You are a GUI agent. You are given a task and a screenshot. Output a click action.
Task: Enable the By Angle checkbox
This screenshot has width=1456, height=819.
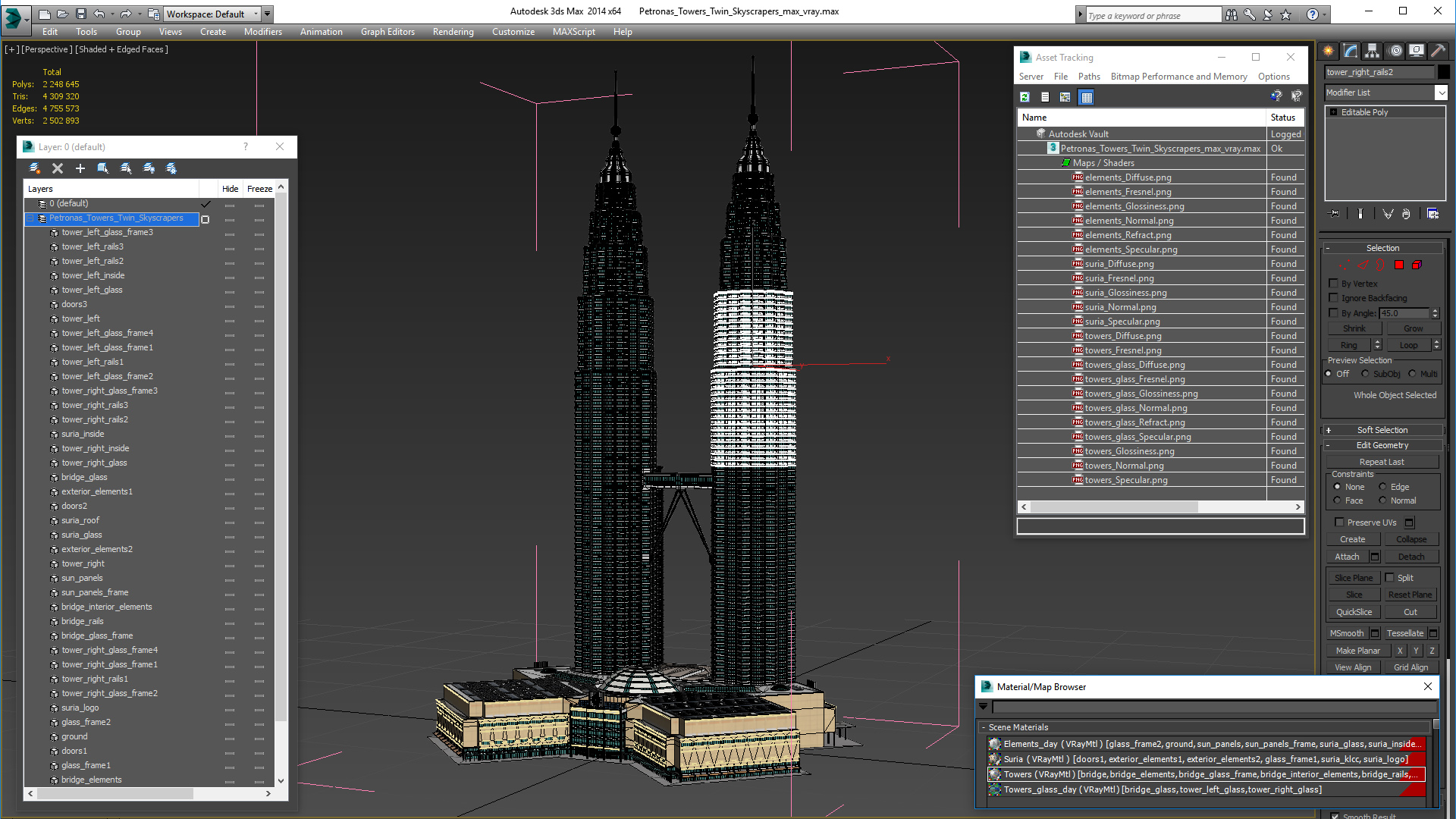[x=1334, y=312]
